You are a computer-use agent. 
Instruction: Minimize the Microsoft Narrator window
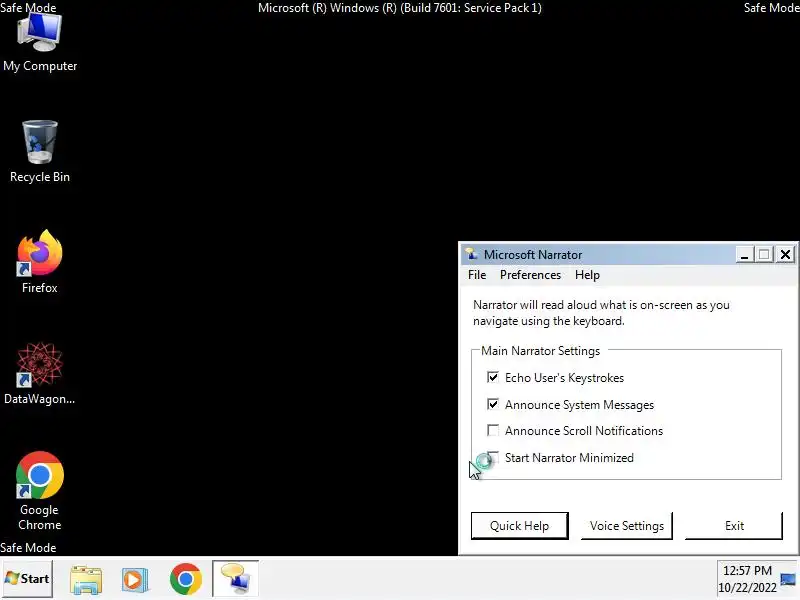click(744, 254)
